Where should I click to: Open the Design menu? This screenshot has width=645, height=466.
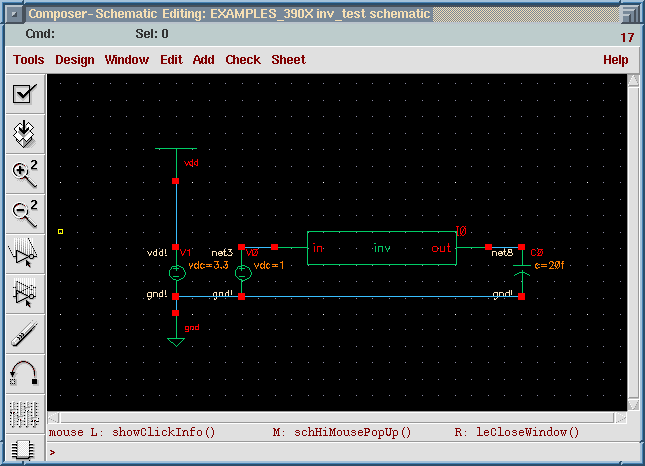pyautogui.click(x=74, y=60)
